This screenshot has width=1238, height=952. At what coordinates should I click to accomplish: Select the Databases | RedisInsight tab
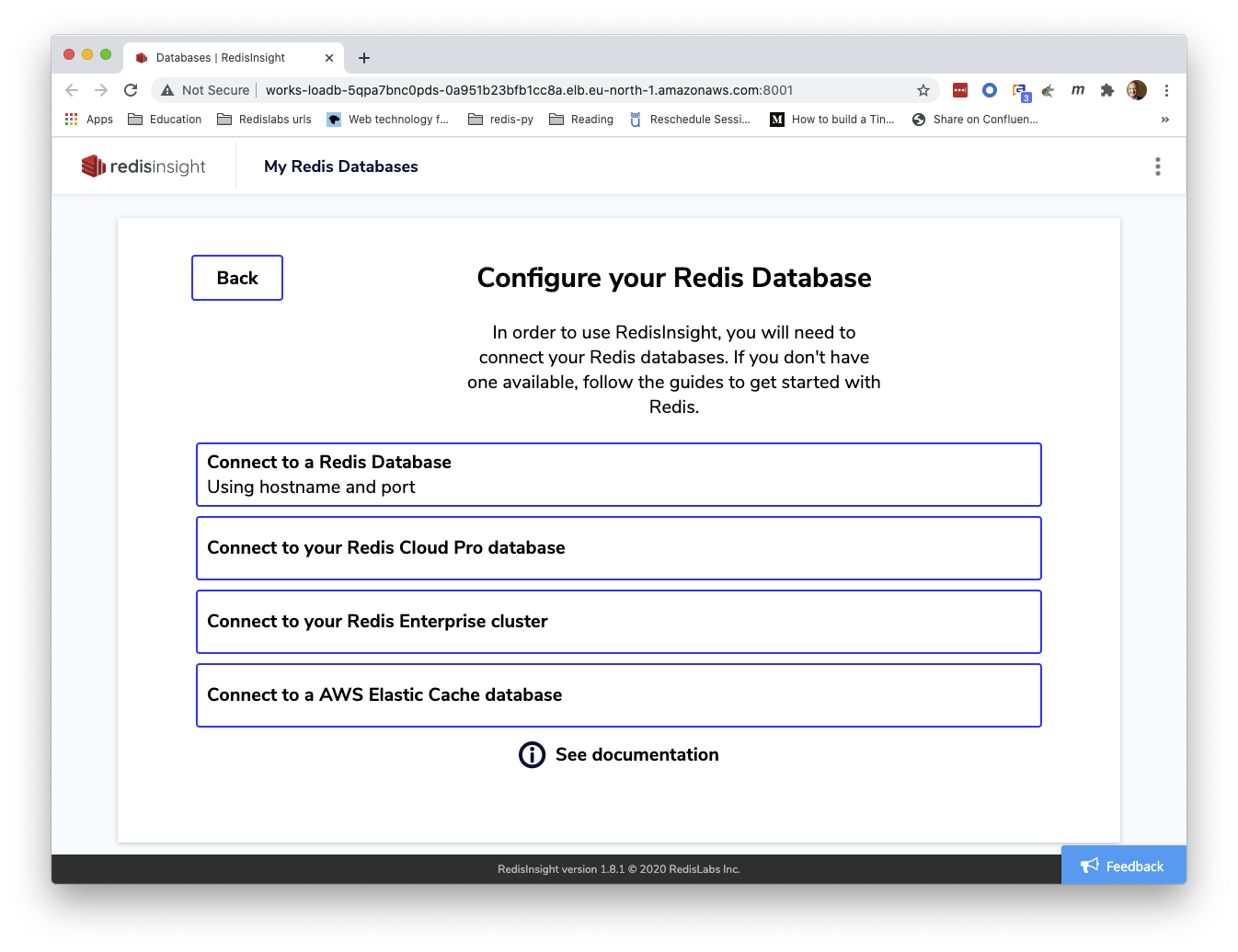(x=221, y=58)
